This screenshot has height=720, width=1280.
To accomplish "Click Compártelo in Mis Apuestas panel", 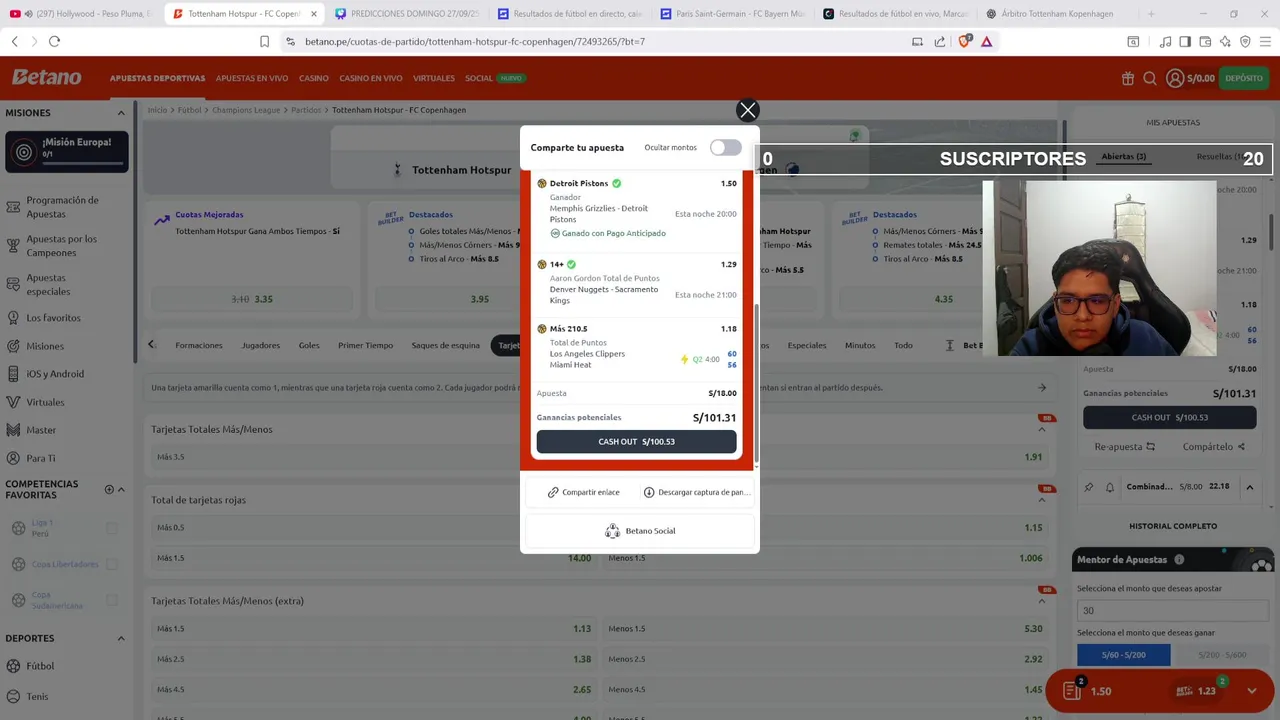I will click(1214, 446).
